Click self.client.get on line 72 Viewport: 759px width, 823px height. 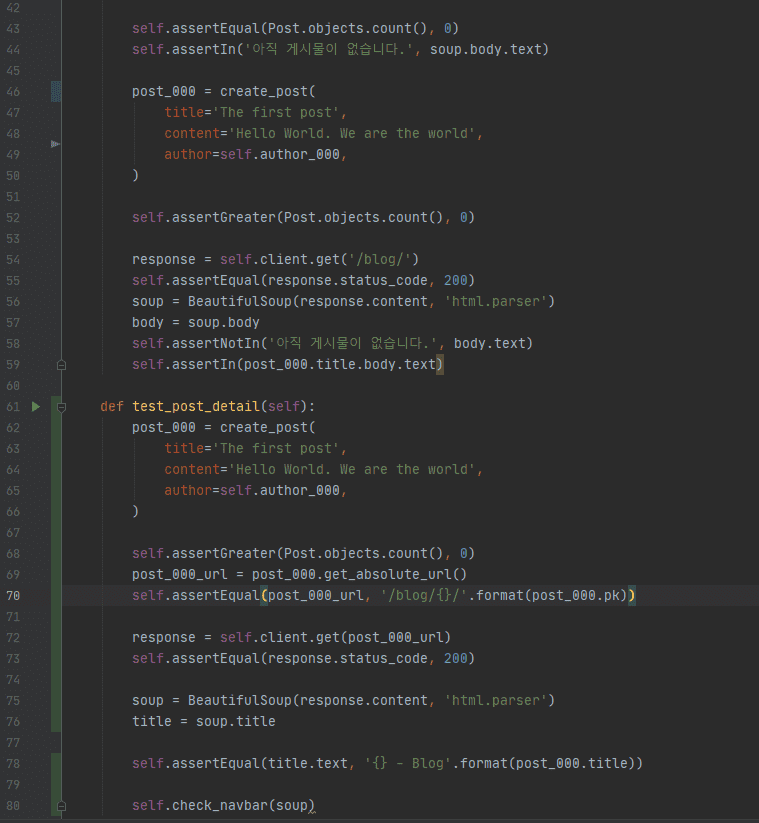[x=280, y=637]
